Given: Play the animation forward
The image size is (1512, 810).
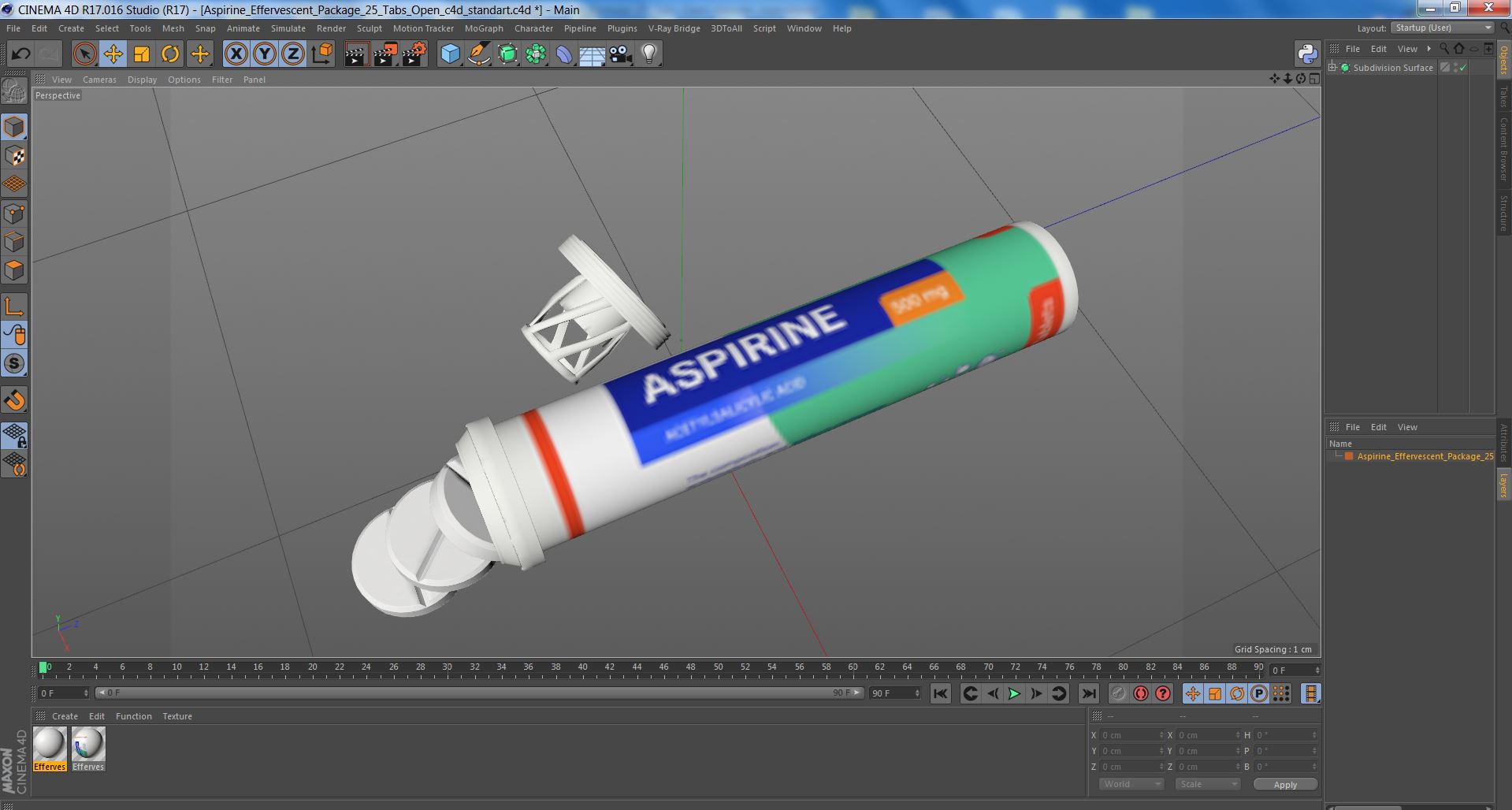Looking at the screenshot, I should tap(1014, 693).
